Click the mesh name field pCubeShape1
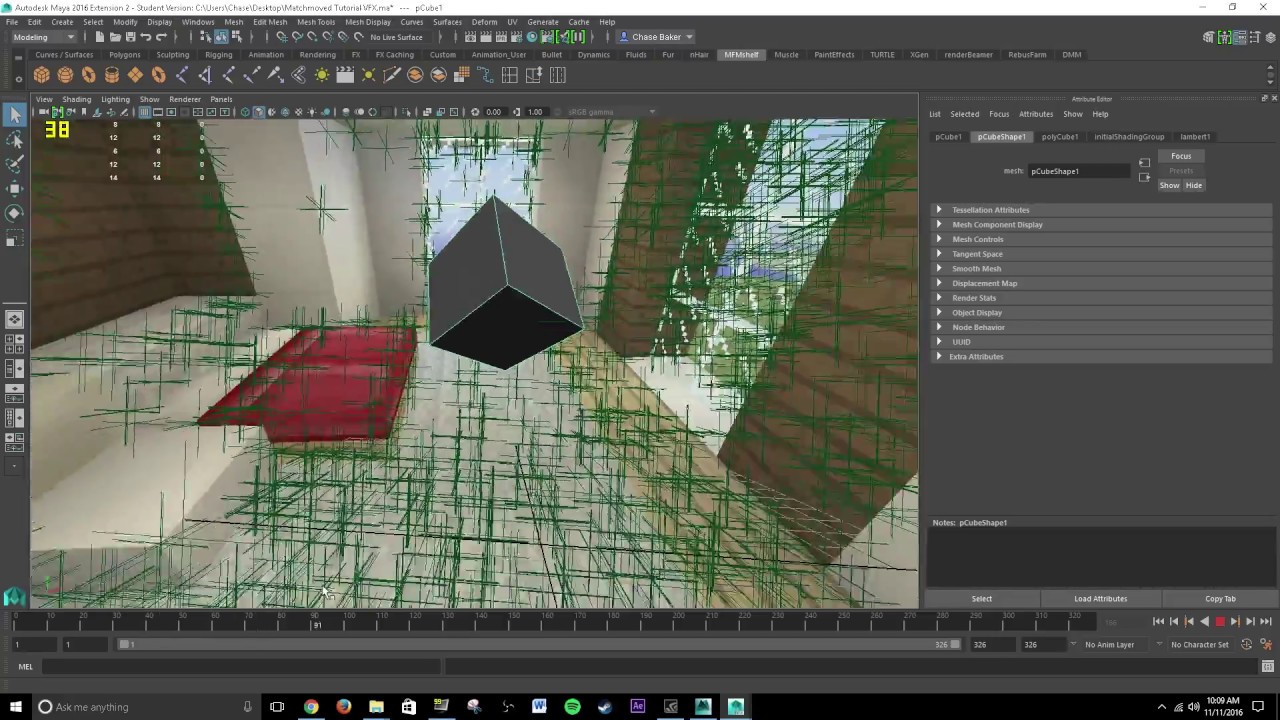The height and width of the screenshot is (720, 1280). click(1080, 171)
